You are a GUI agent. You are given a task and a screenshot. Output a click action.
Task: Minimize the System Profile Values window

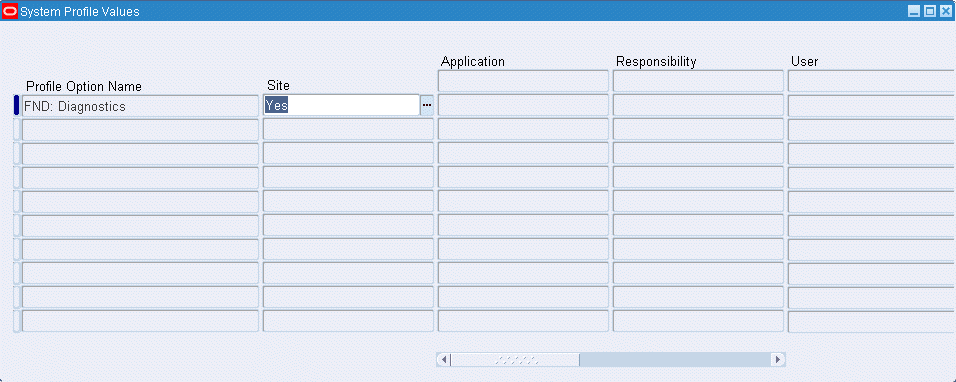pos(914,11)
